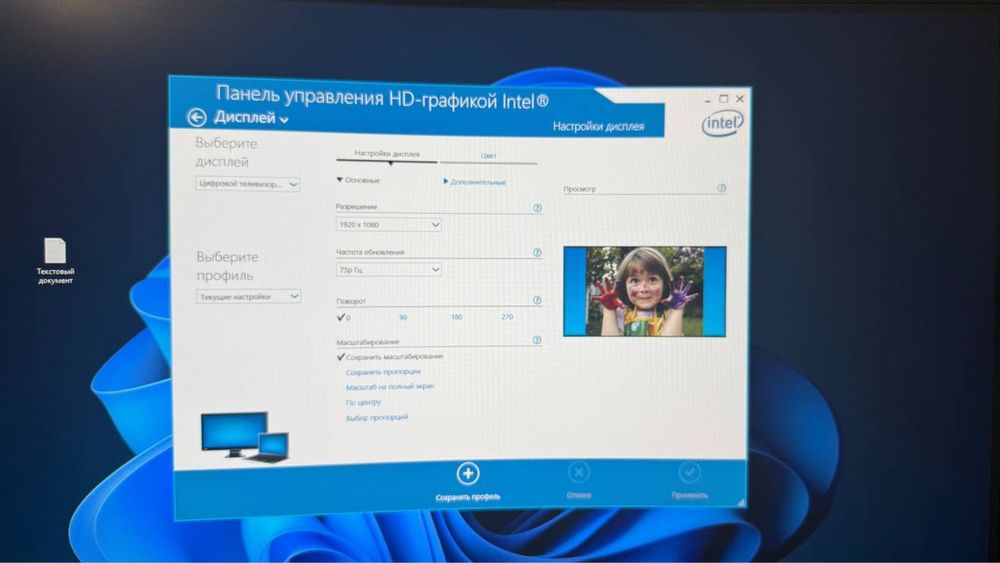This screenshot has width=1000, height=563.
Task: Maximize the Intel control panel window
Action: [723, 99]
